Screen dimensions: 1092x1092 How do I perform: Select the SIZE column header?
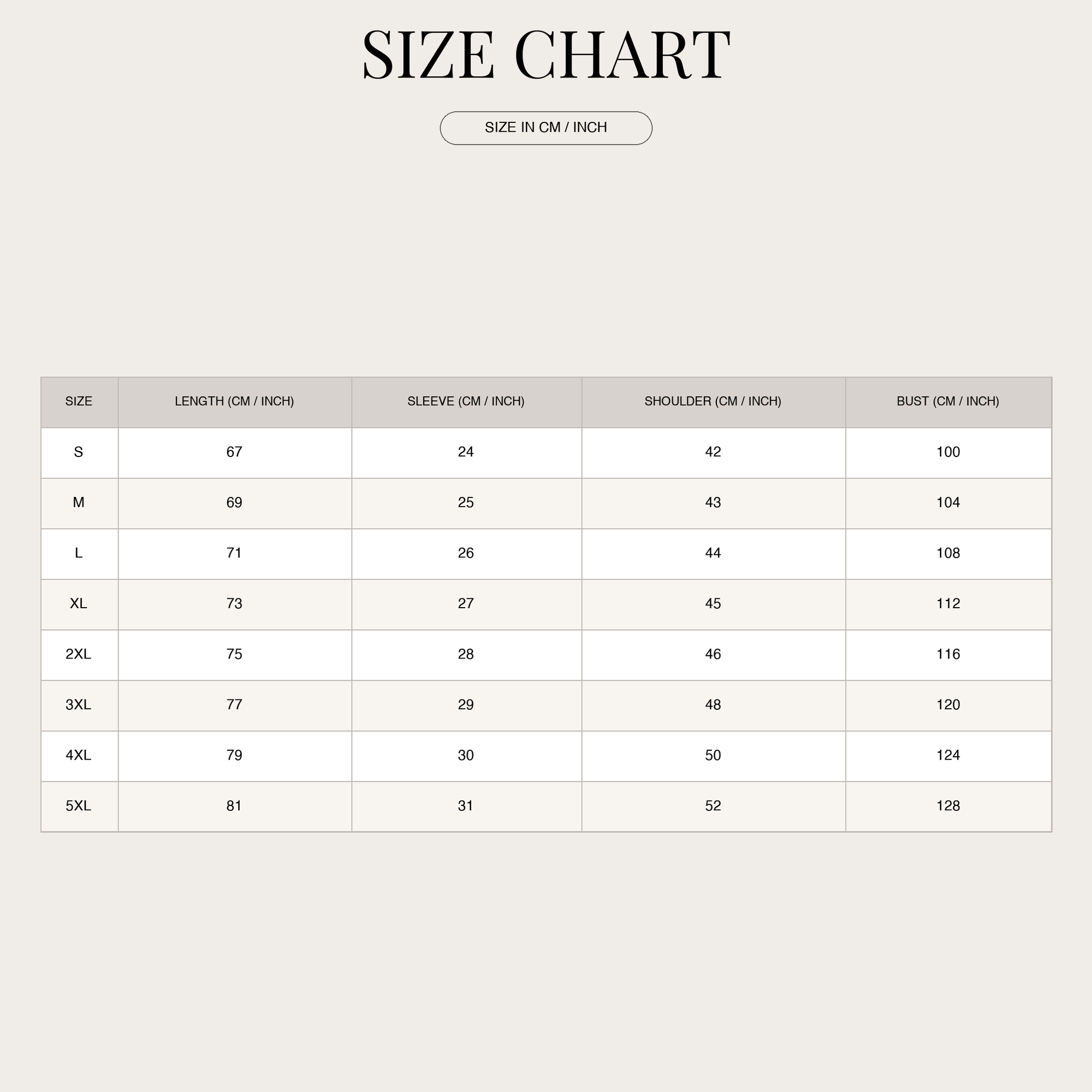79,401
